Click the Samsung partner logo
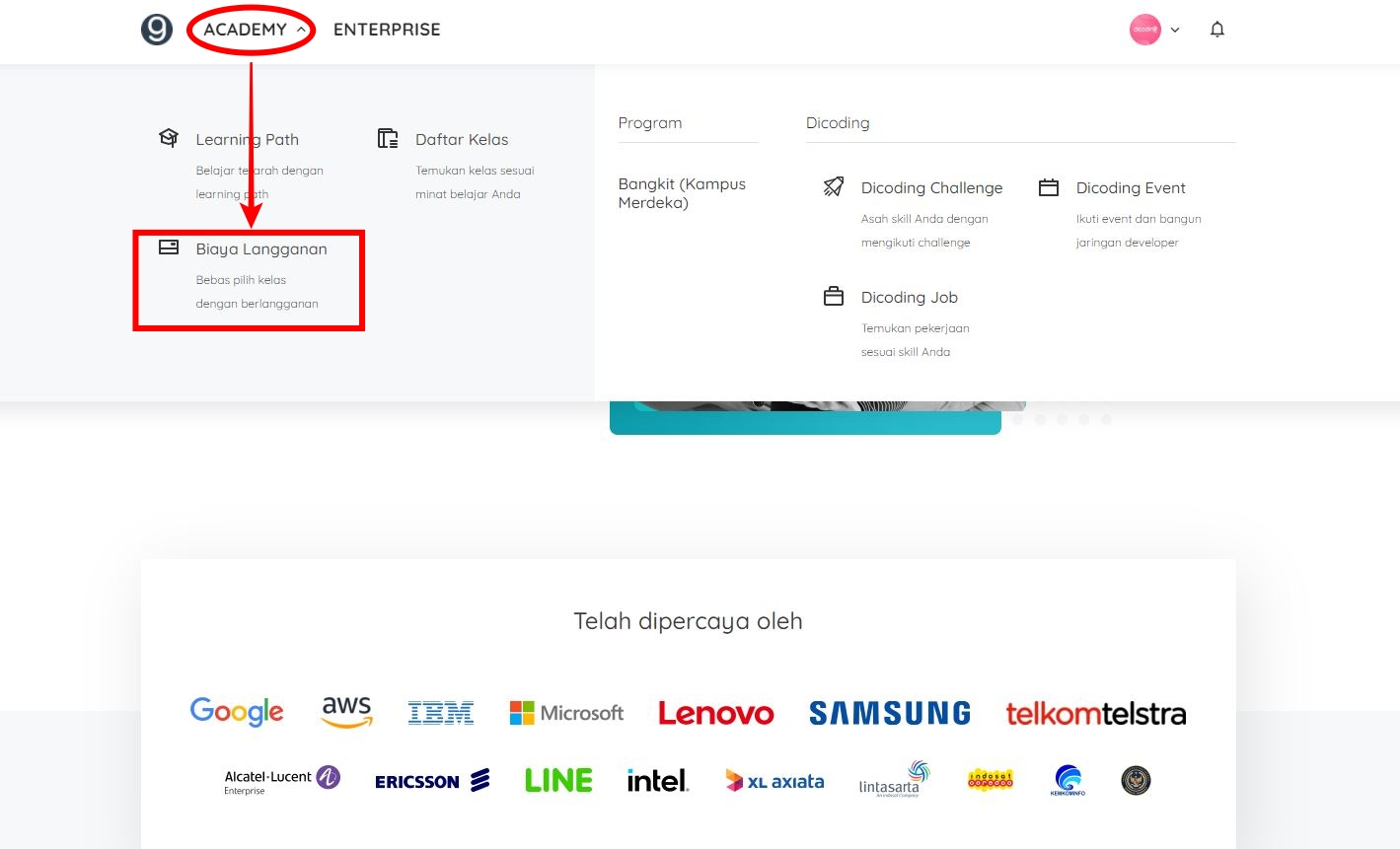This screenshot has height=849, width=1400. (x=888, y=712)
